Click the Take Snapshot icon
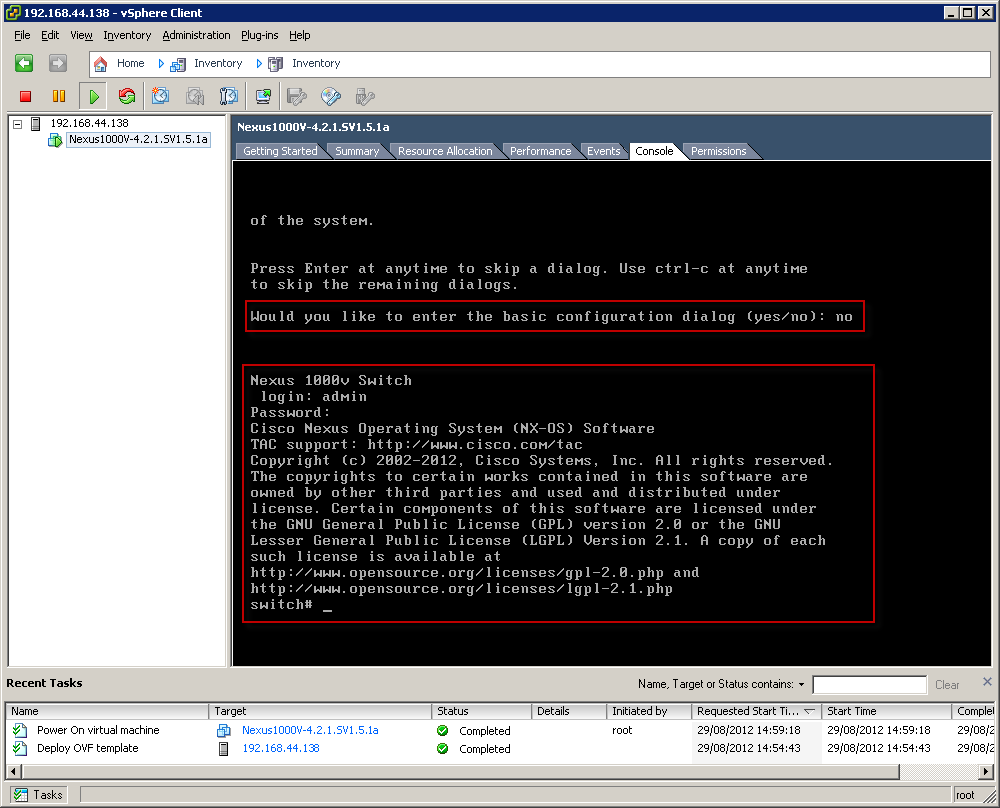 coord(160,96)
